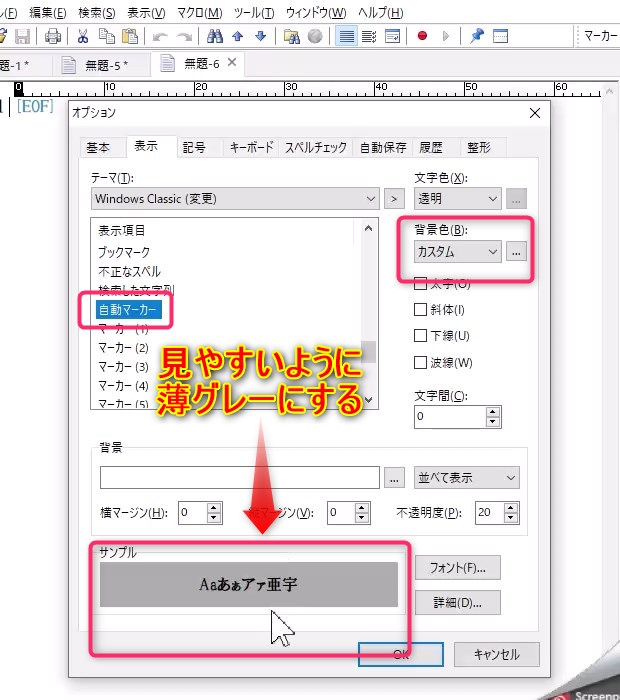Increase 縦マージン with the up spinner
The height and width of the screenshot is (700, 620).
click(362, 508)
